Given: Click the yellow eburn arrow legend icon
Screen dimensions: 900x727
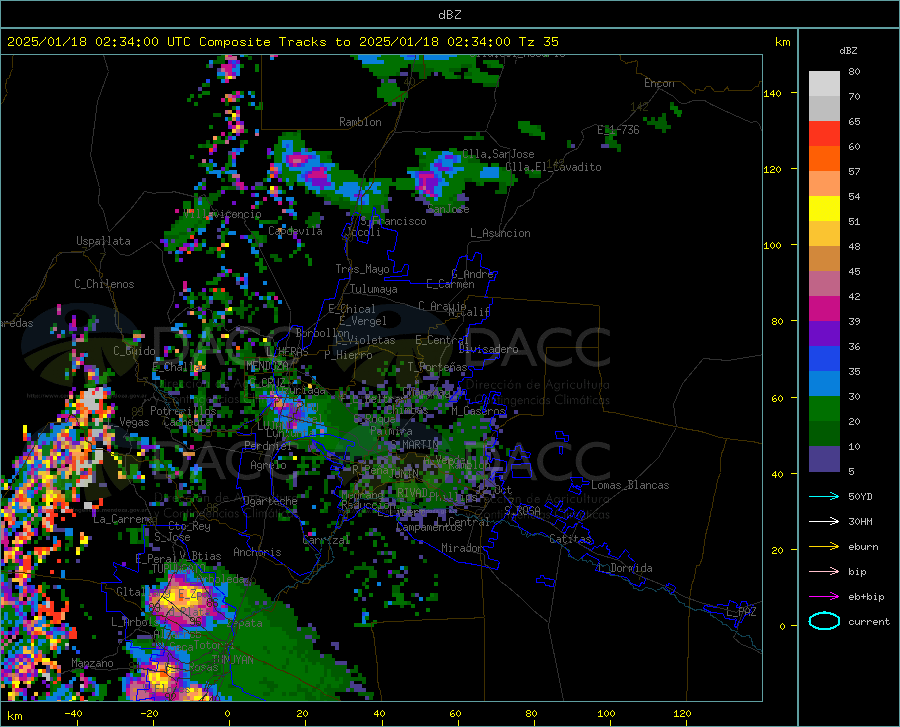Looking at the screenshot, I should (x=824, y=546).
